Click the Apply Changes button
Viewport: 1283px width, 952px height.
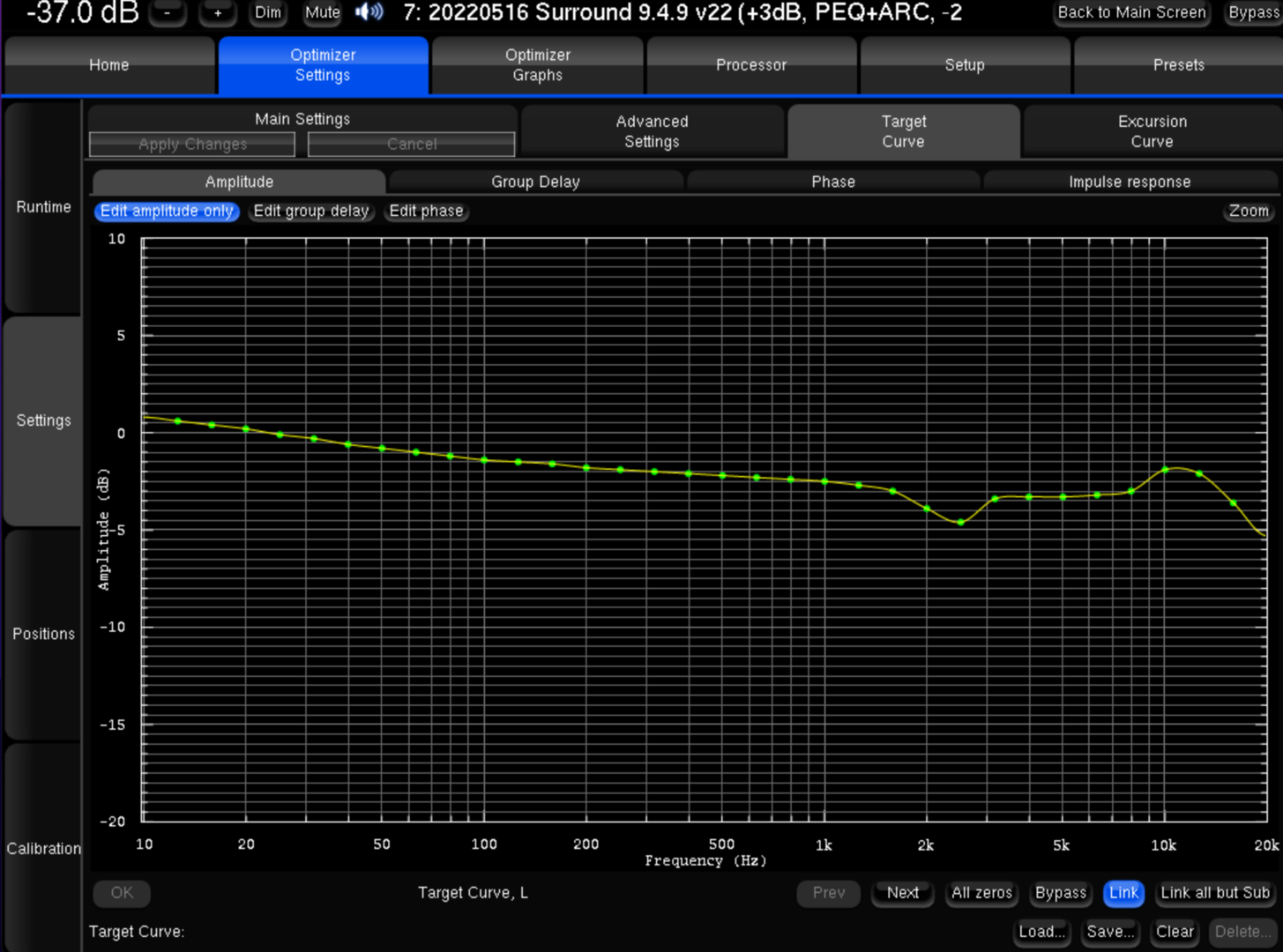tap(192, 145)
